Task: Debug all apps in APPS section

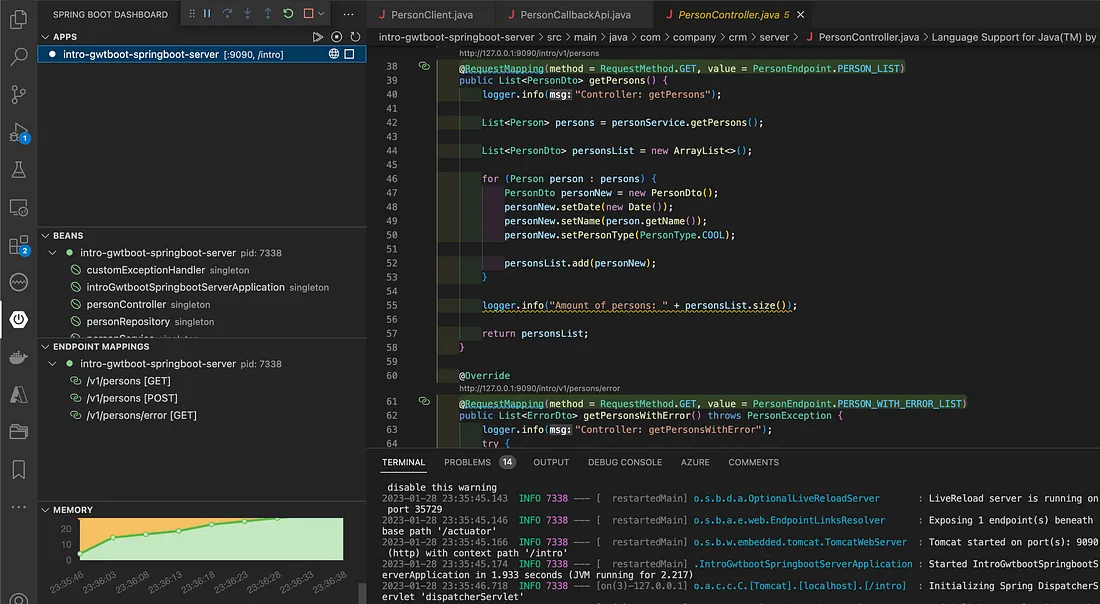Action: [337, 36]
